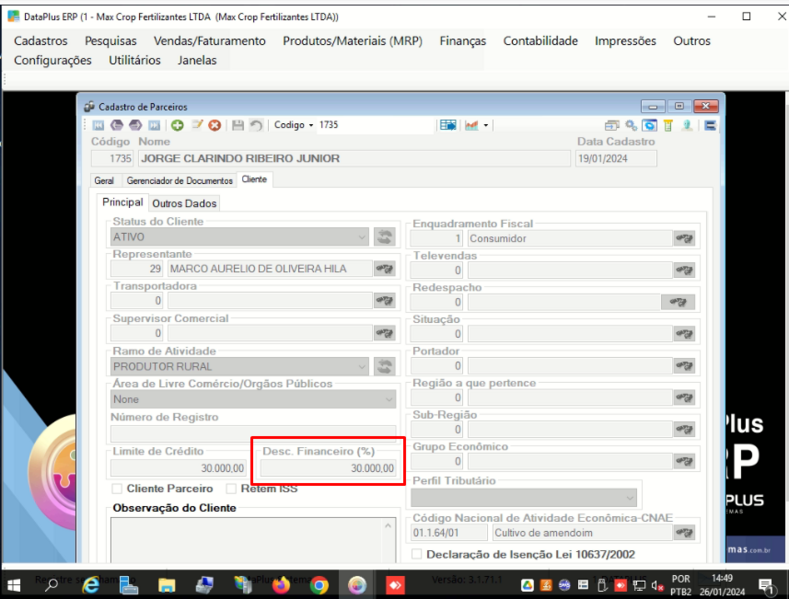789x599 pixels.
Task: Select the Cliente tab
Action: click(x=254, y=179)
